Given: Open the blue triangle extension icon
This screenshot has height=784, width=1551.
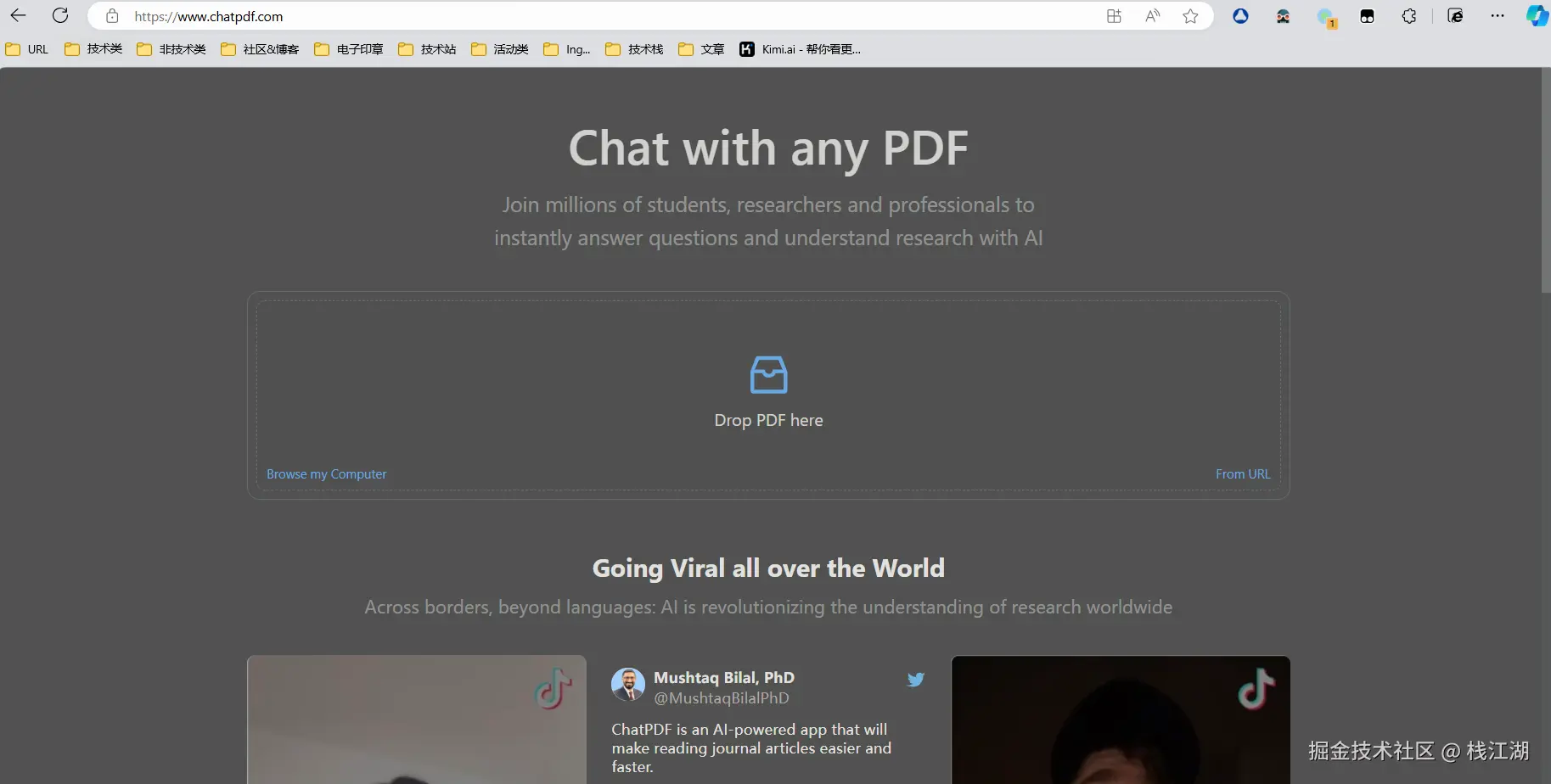Looking at the screenshot, I should [1240, 16].
